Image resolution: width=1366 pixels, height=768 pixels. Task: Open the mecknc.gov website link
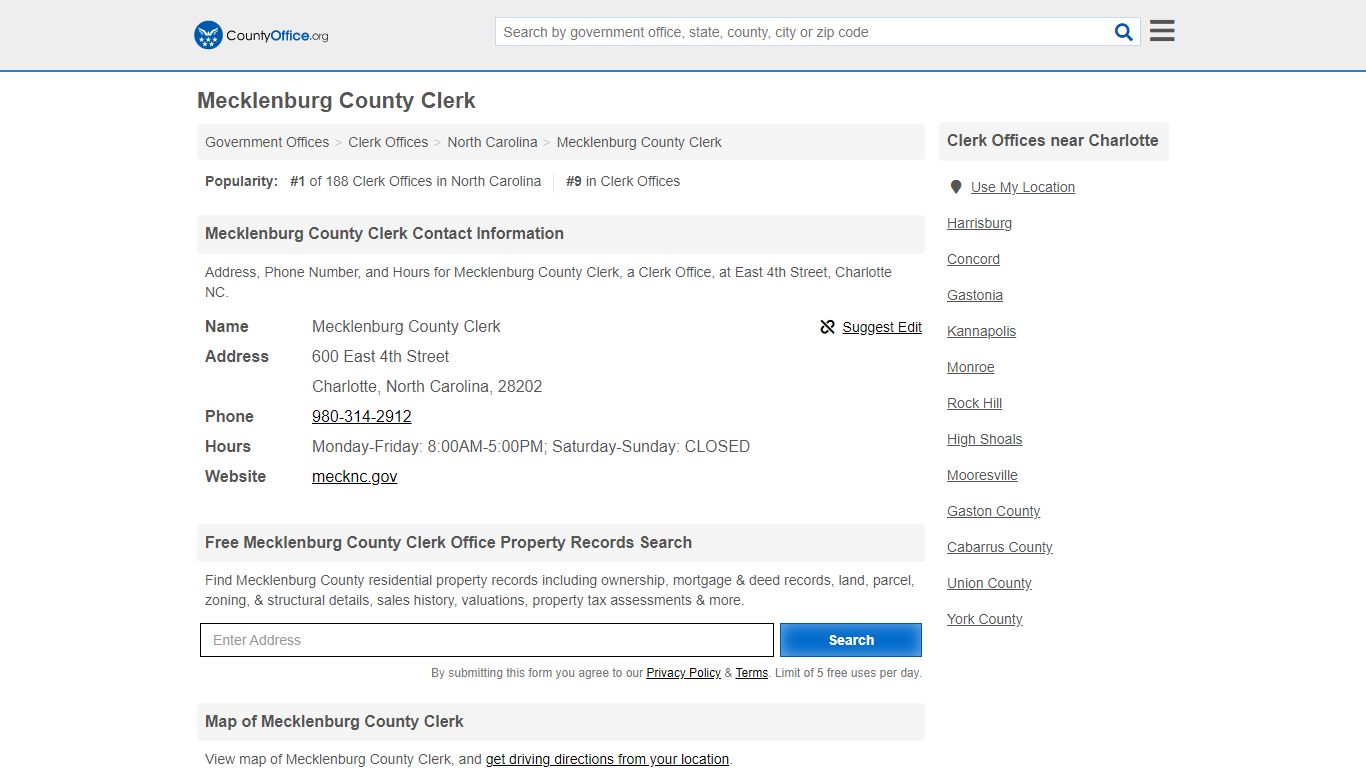point(354,476)
